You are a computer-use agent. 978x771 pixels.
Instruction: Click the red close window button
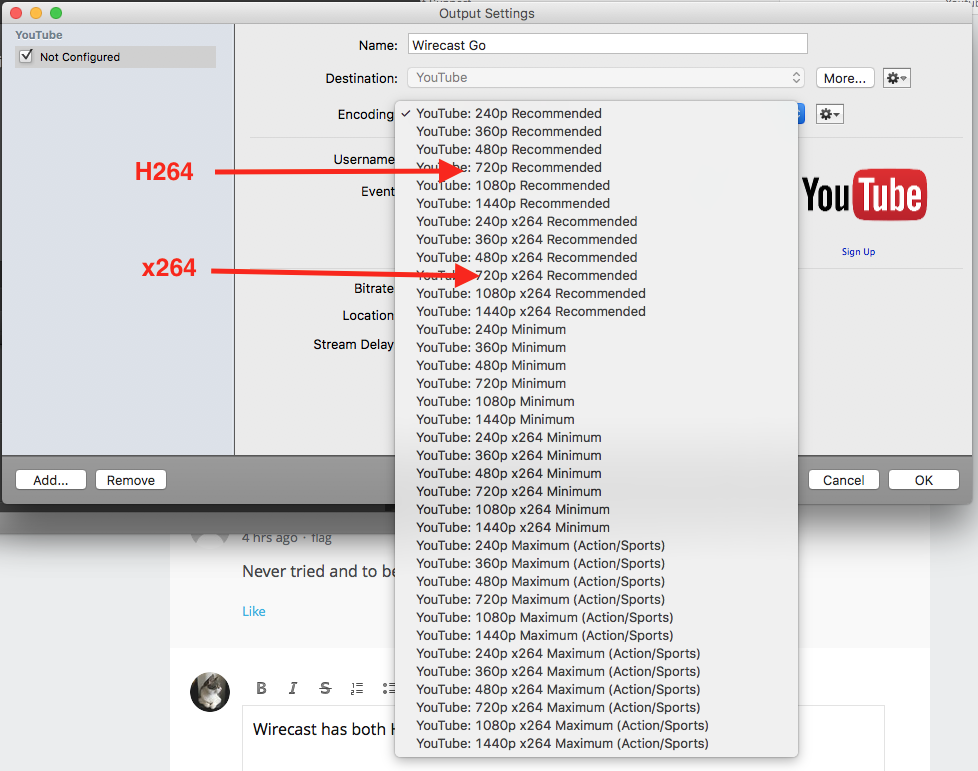[x=16, y=13]
